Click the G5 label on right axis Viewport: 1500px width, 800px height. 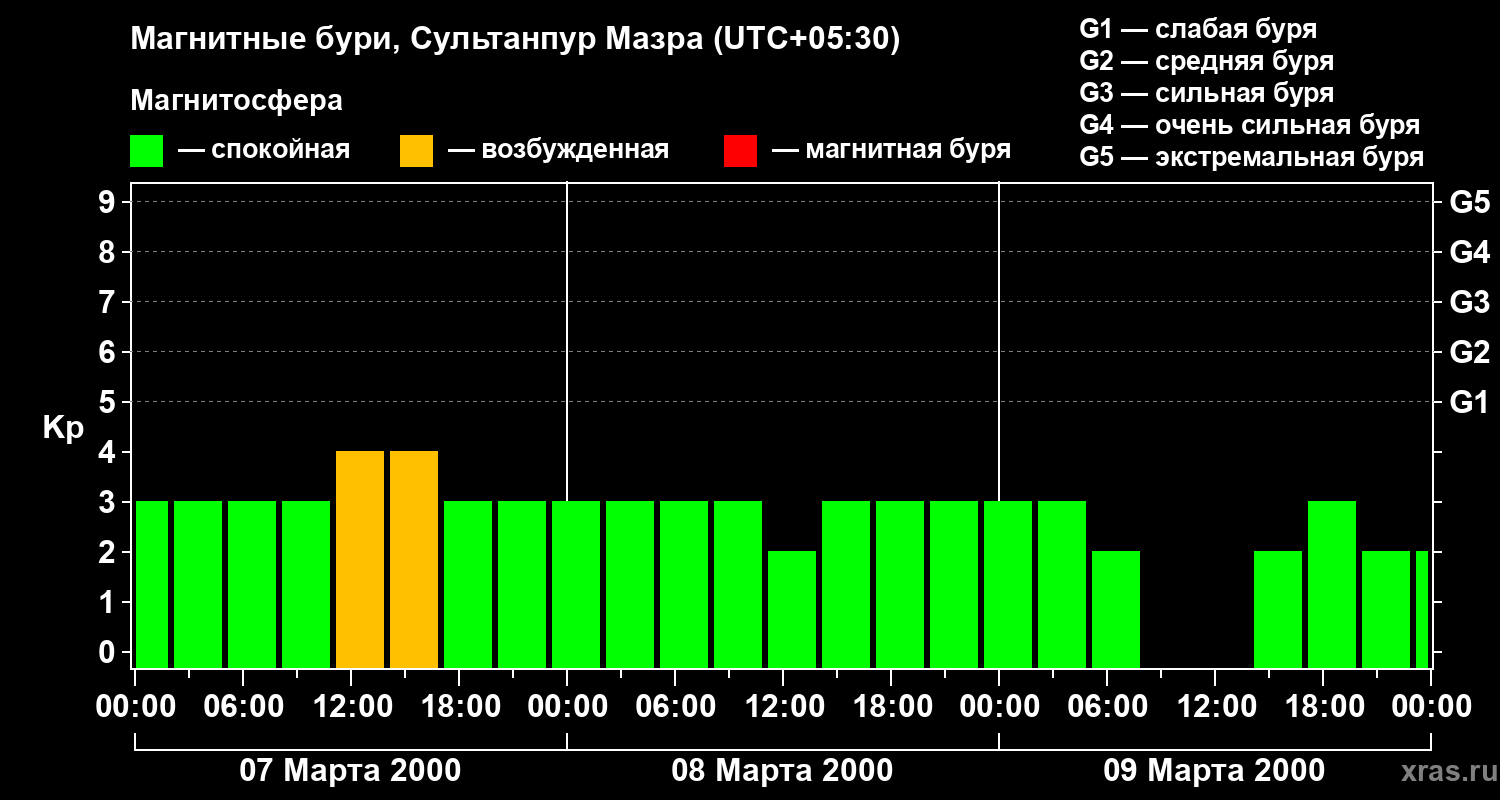pyautogui.click(x=1469, y=203)
